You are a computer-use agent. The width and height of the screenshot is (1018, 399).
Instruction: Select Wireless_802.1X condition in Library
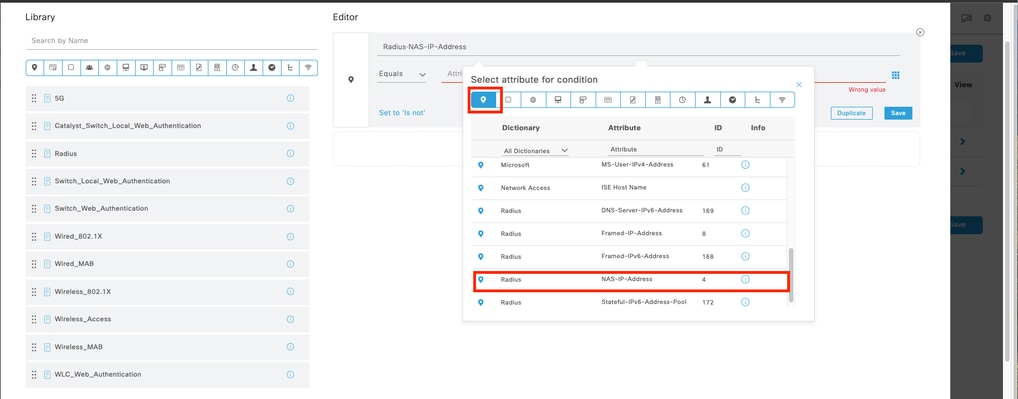(168, 292)
